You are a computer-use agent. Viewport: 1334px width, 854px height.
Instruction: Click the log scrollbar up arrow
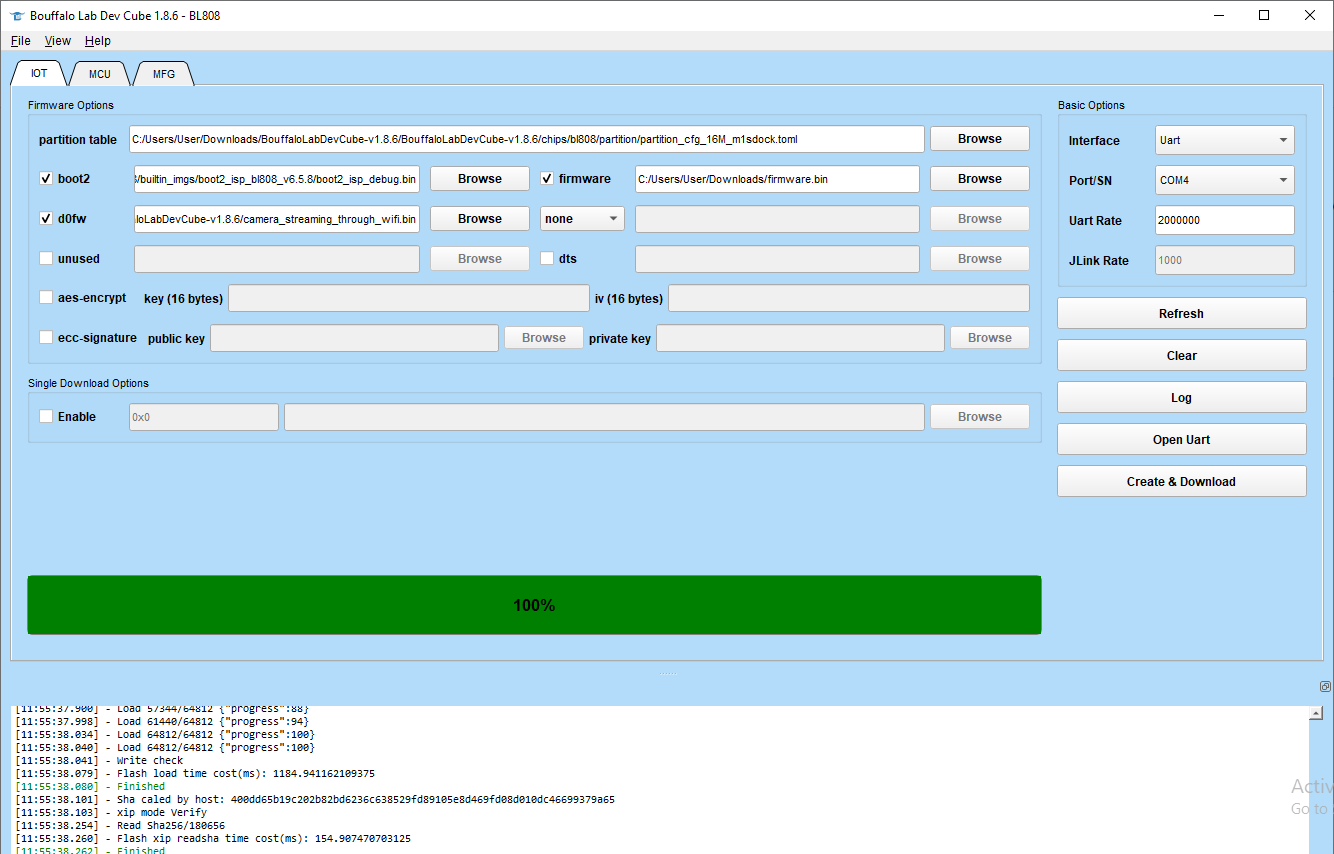pos(1317,714)
